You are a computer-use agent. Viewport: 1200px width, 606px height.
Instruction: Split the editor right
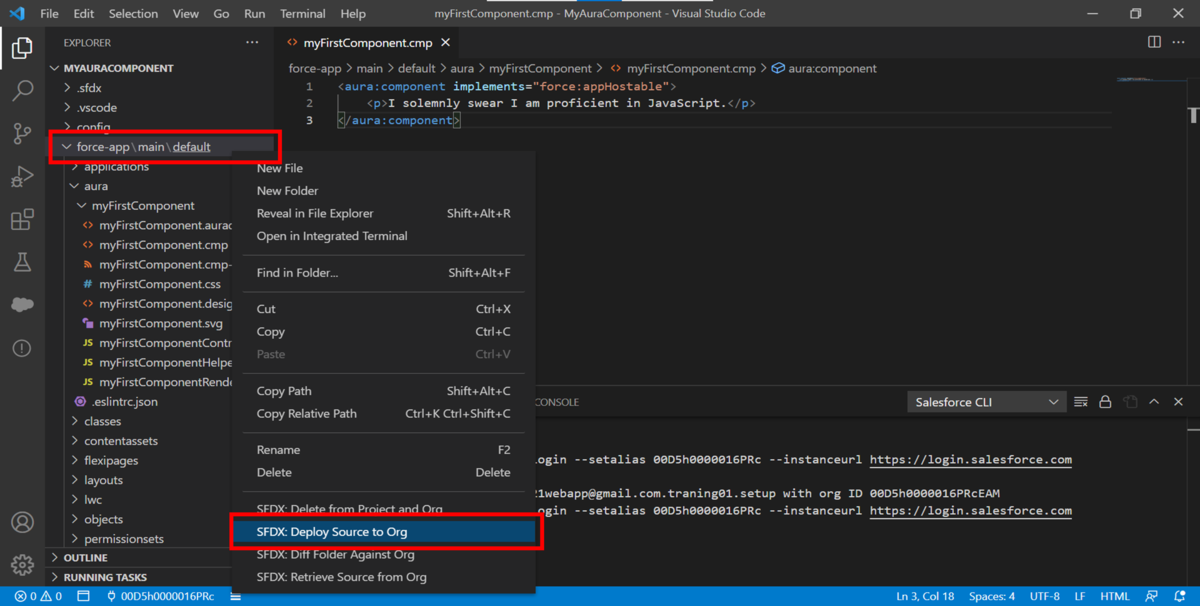coord(1154,43)
